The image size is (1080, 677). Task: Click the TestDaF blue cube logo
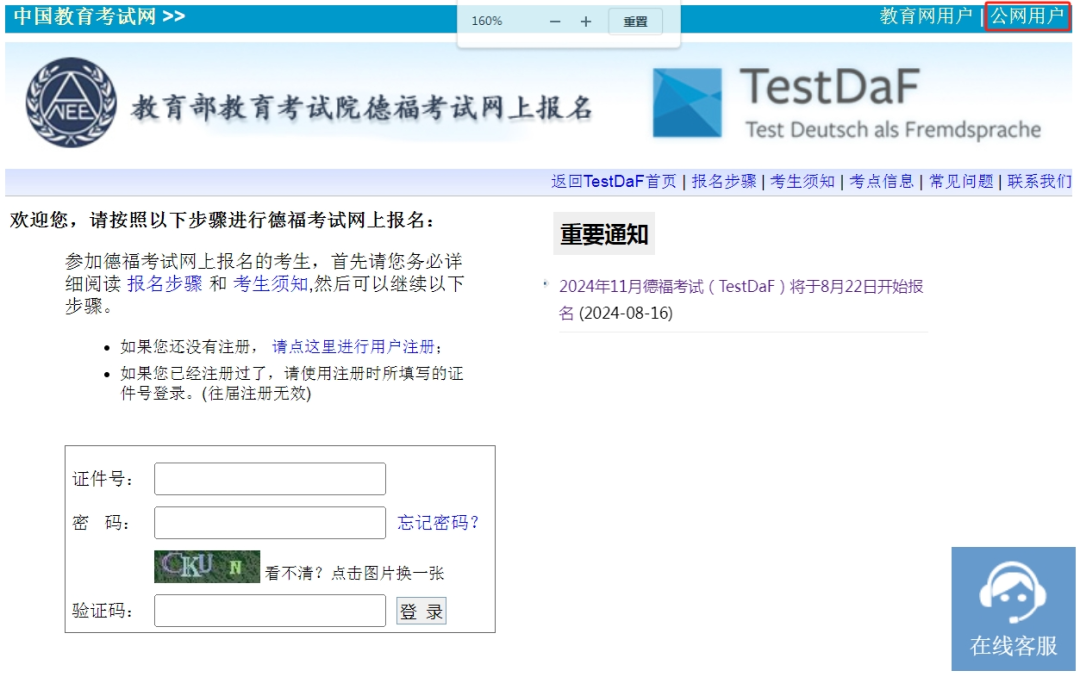(x=687, y=102)
